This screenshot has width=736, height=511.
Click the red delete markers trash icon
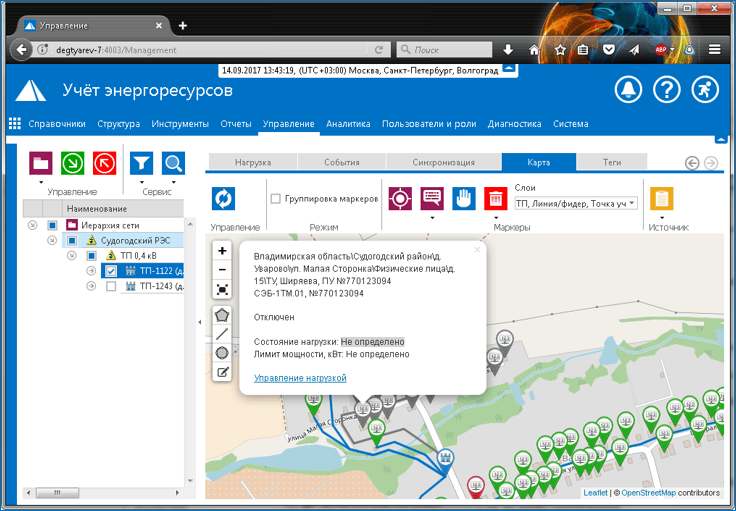[x=495, y=198]
